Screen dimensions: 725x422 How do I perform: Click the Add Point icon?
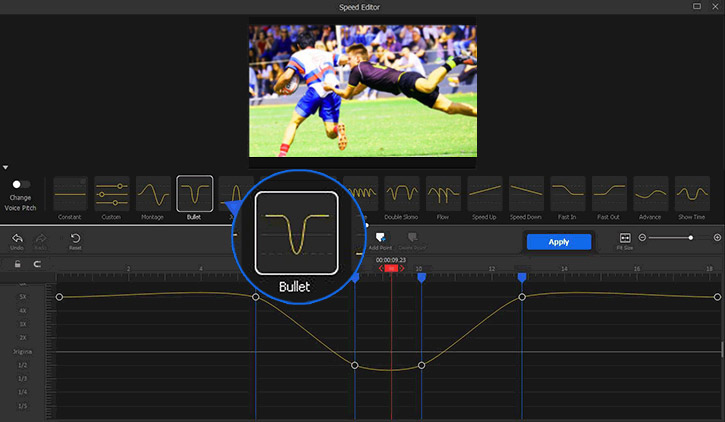380,238
